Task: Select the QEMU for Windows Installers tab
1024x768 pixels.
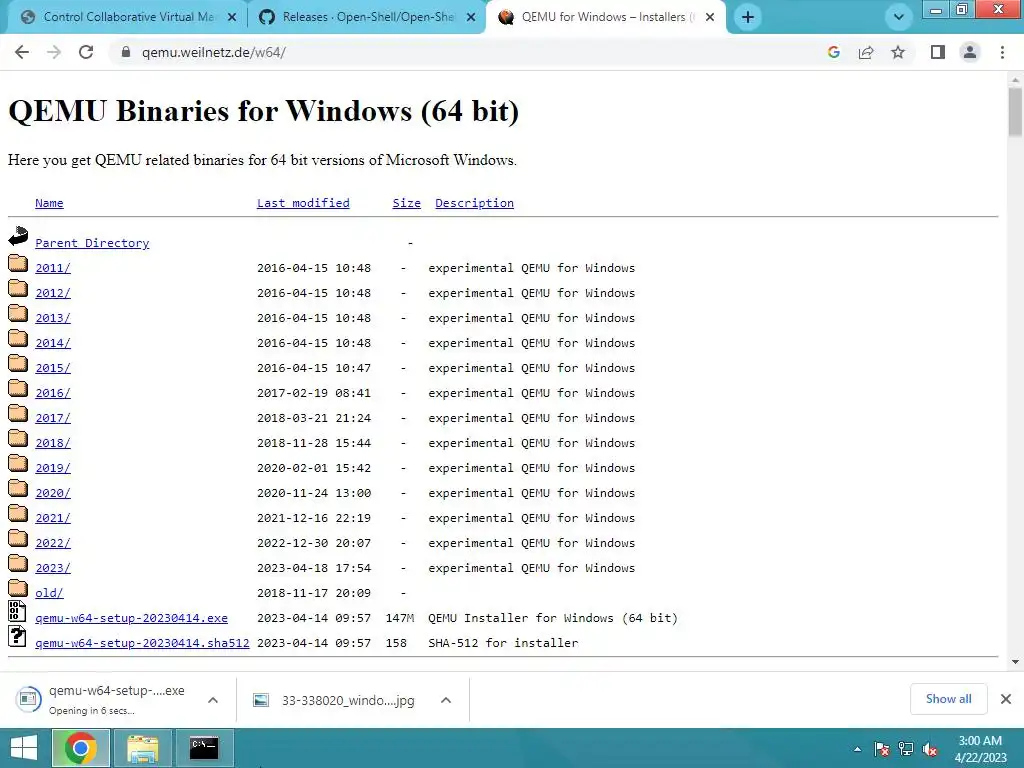Action: pos(604,17)
